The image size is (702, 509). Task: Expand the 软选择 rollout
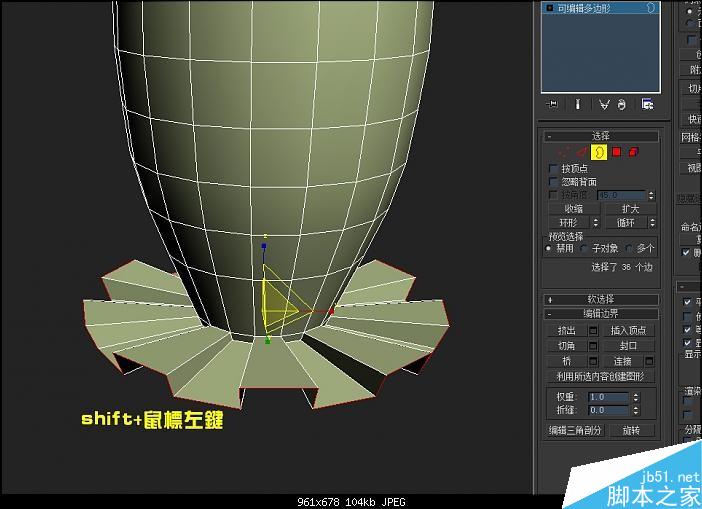[601, 299]
